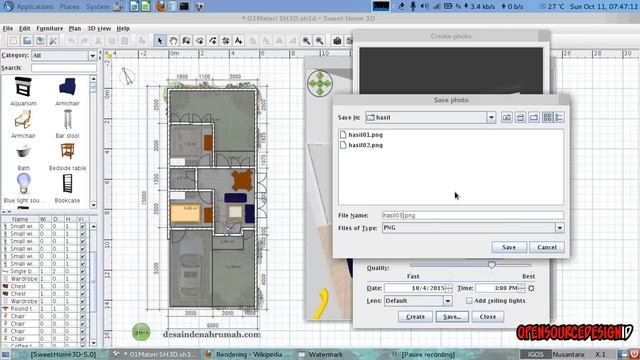This screenshot has height=360, width=640.
Task: Click Create New Folder icon in Save photo
Action: tap(534, 118)
